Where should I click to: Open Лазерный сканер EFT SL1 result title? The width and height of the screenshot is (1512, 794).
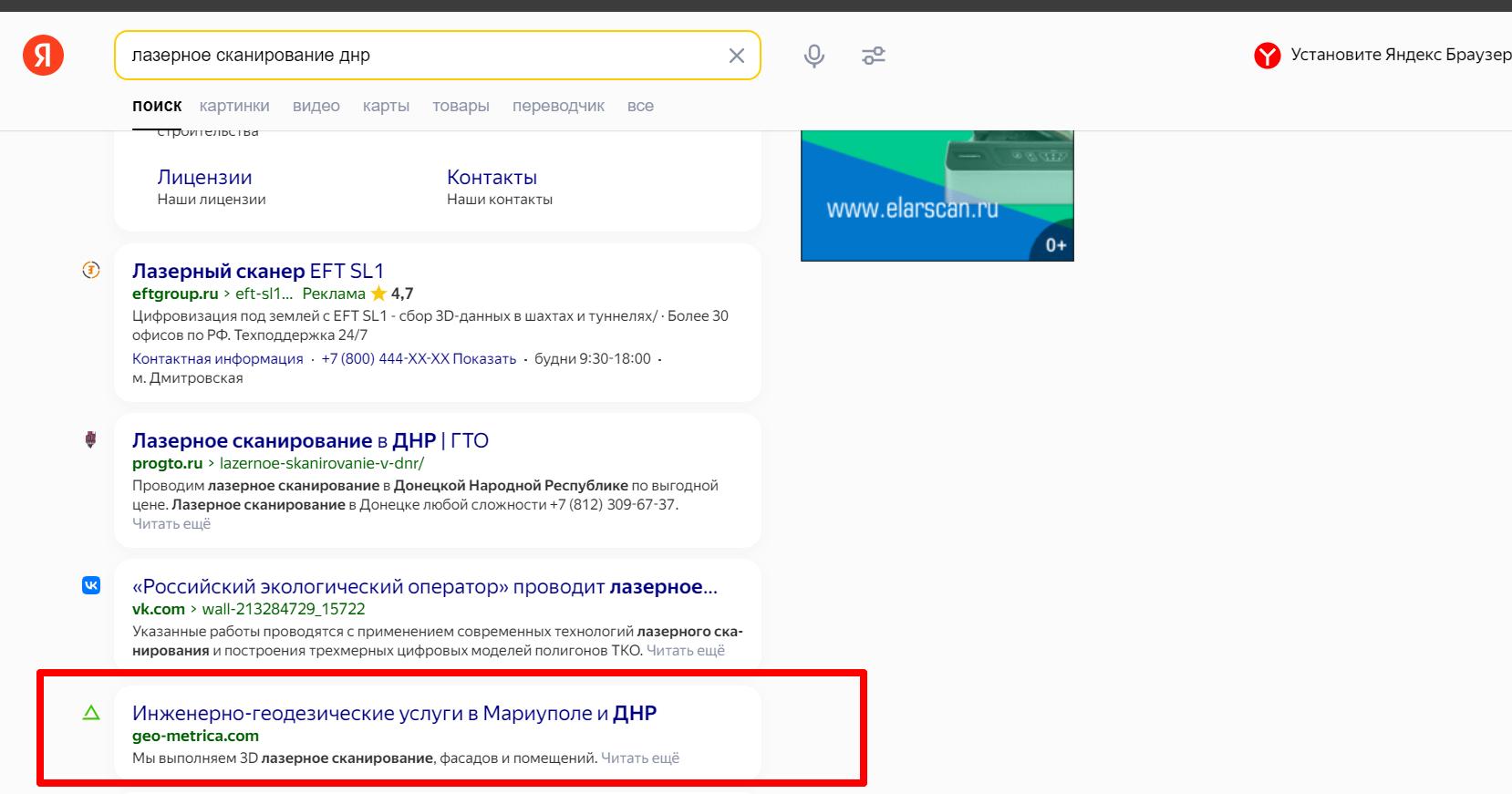(x=258, y=271)
